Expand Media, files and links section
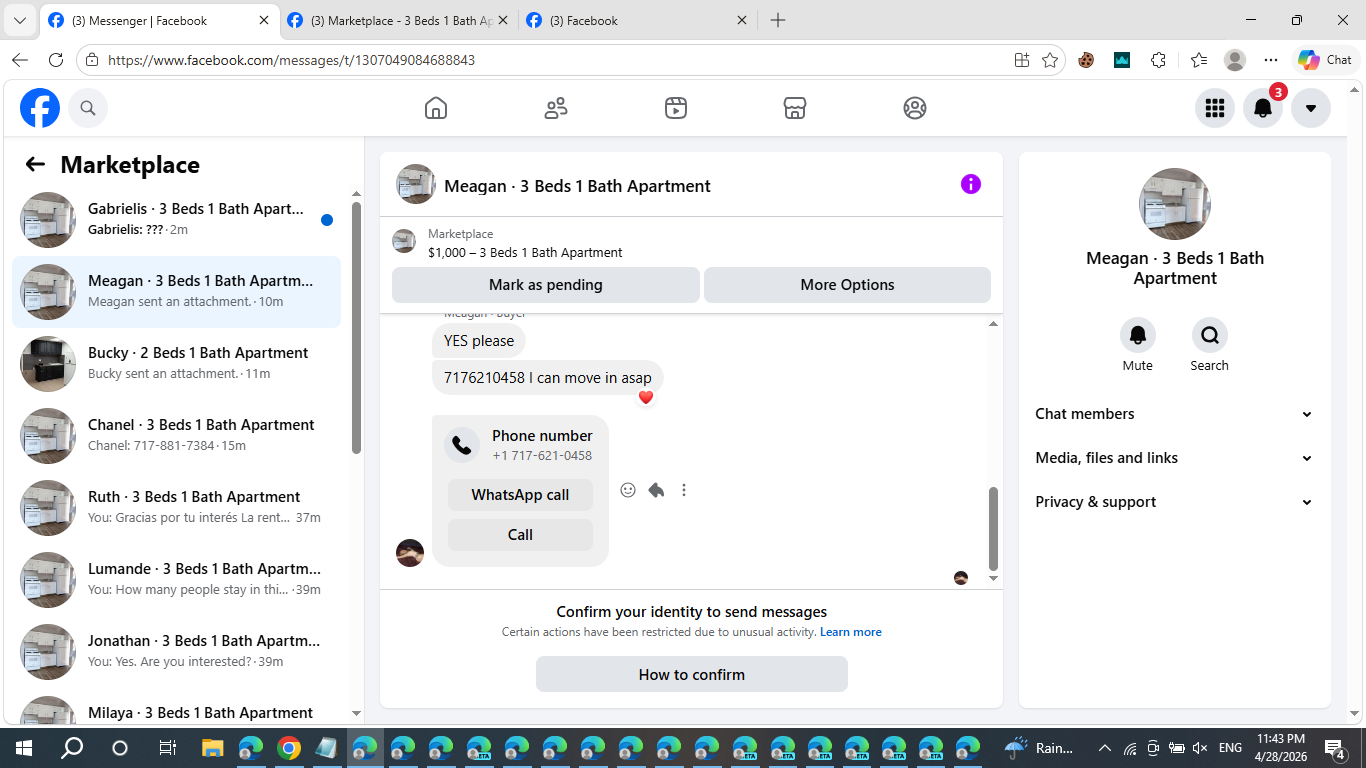 1175,458
